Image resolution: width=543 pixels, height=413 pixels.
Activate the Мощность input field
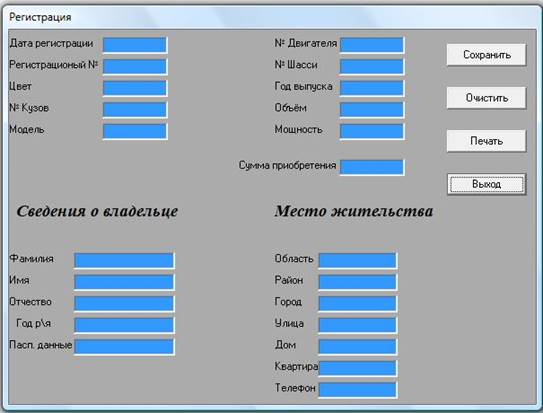click(x=372, y=131)
